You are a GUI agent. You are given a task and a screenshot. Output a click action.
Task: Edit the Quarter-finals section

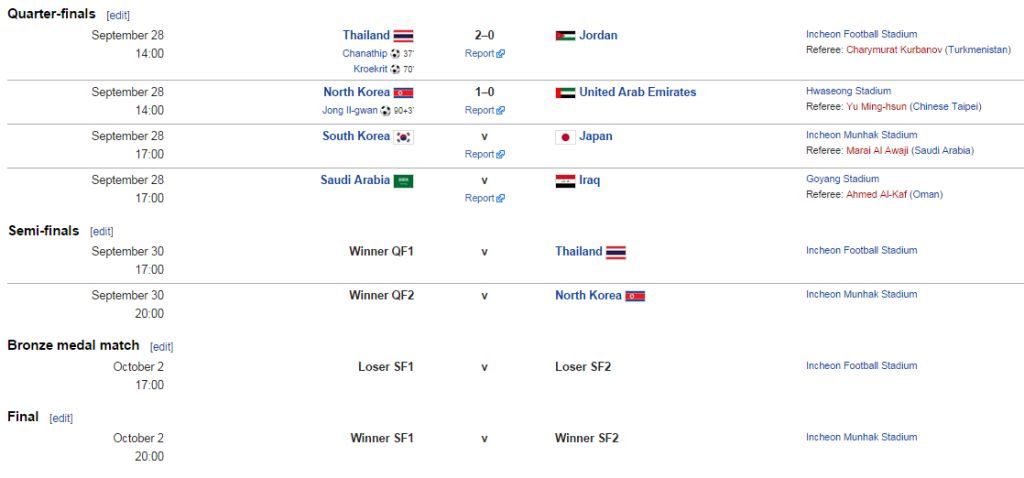point(118,15)
